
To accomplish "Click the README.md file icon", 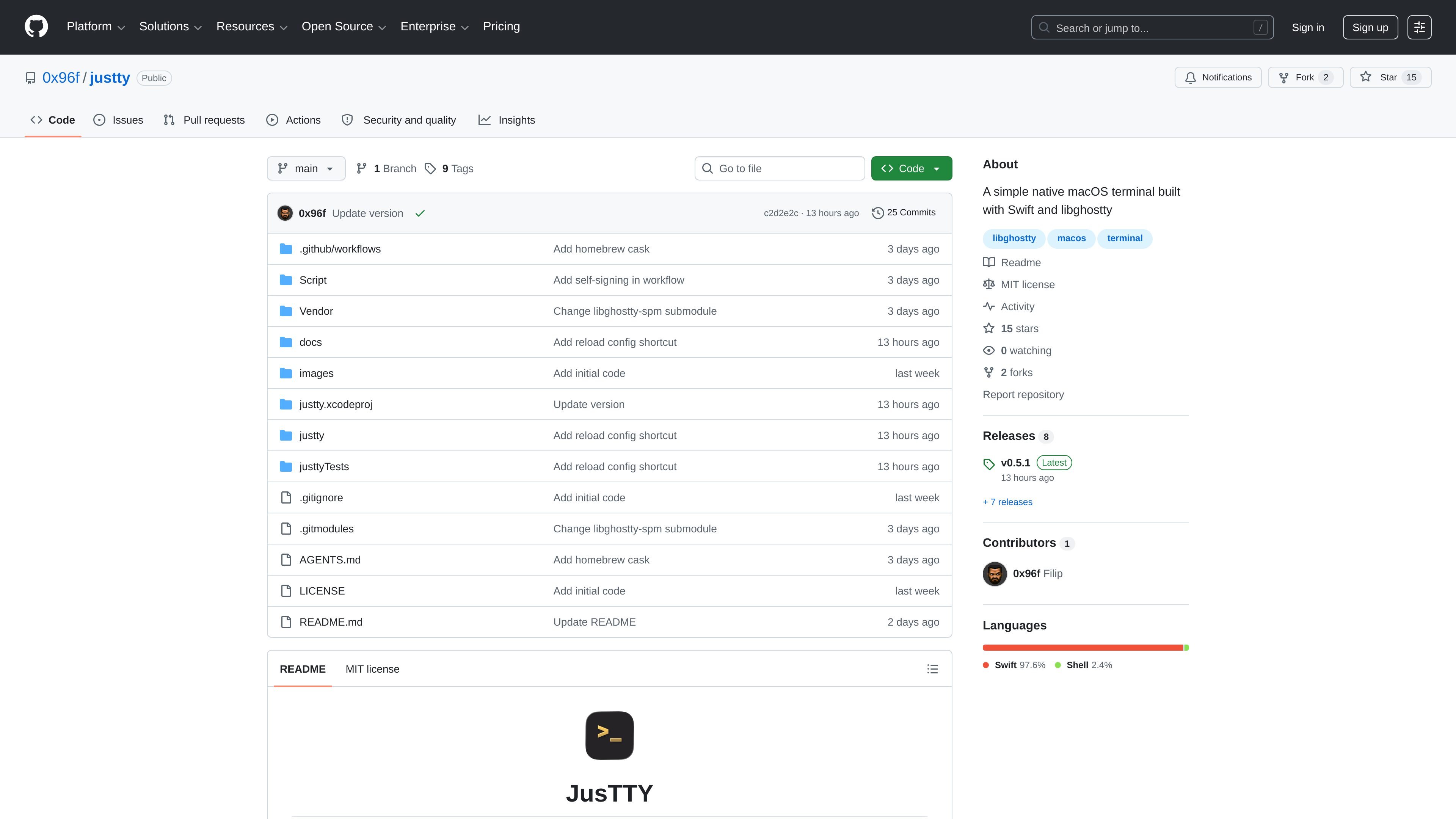I will coord(286,622).
